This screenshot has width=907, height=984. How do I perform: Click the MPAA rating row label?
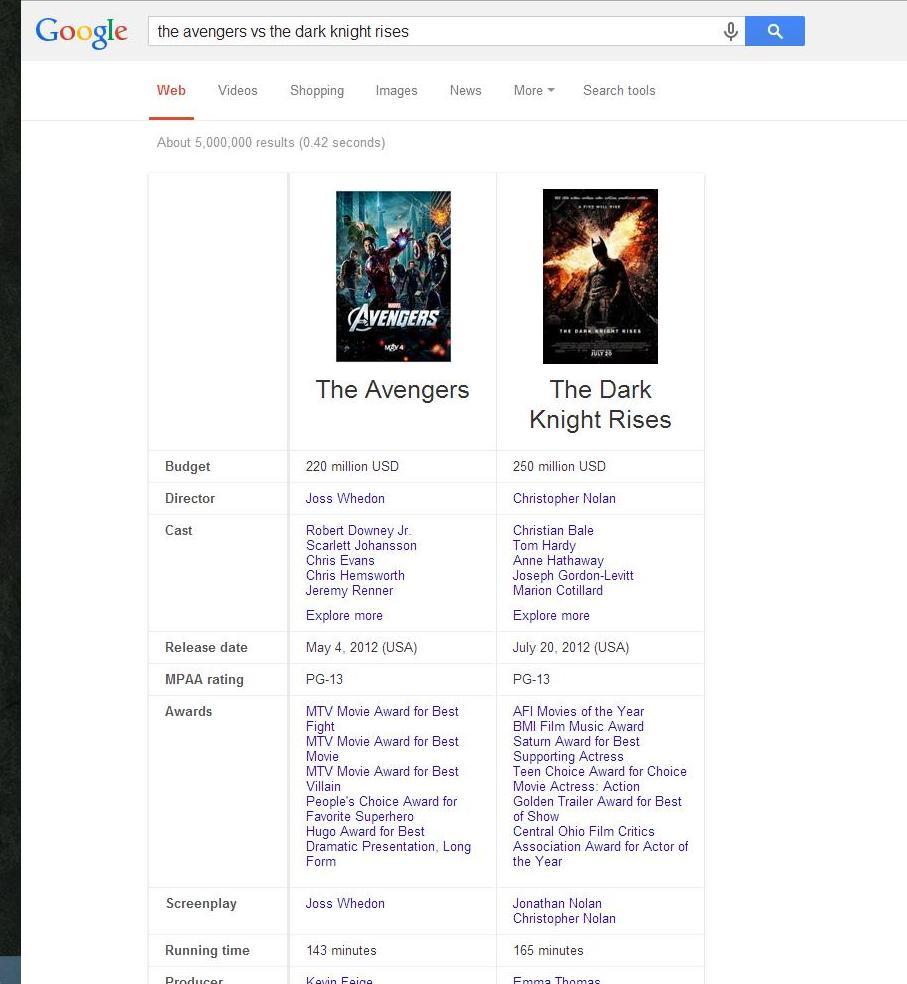click(204, 680)
